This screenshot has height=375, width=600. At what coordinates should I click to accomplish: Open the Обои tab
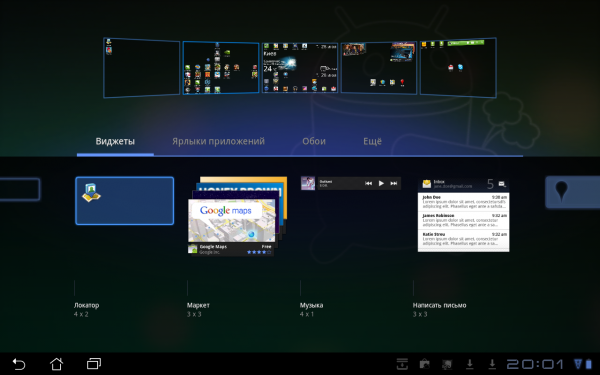pos(314,141)
